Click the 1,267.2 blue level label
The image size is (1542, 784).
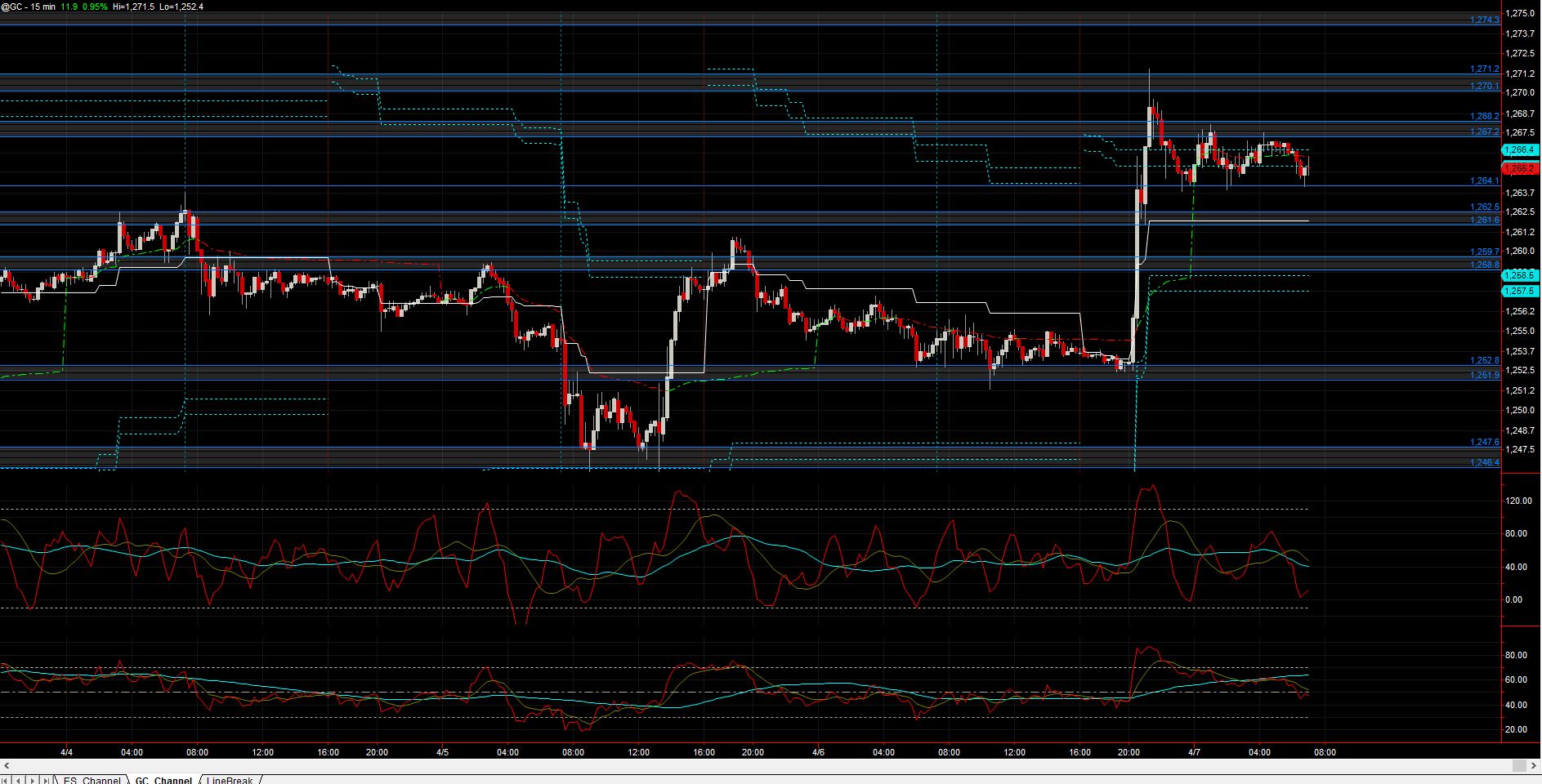[1485, 131]
